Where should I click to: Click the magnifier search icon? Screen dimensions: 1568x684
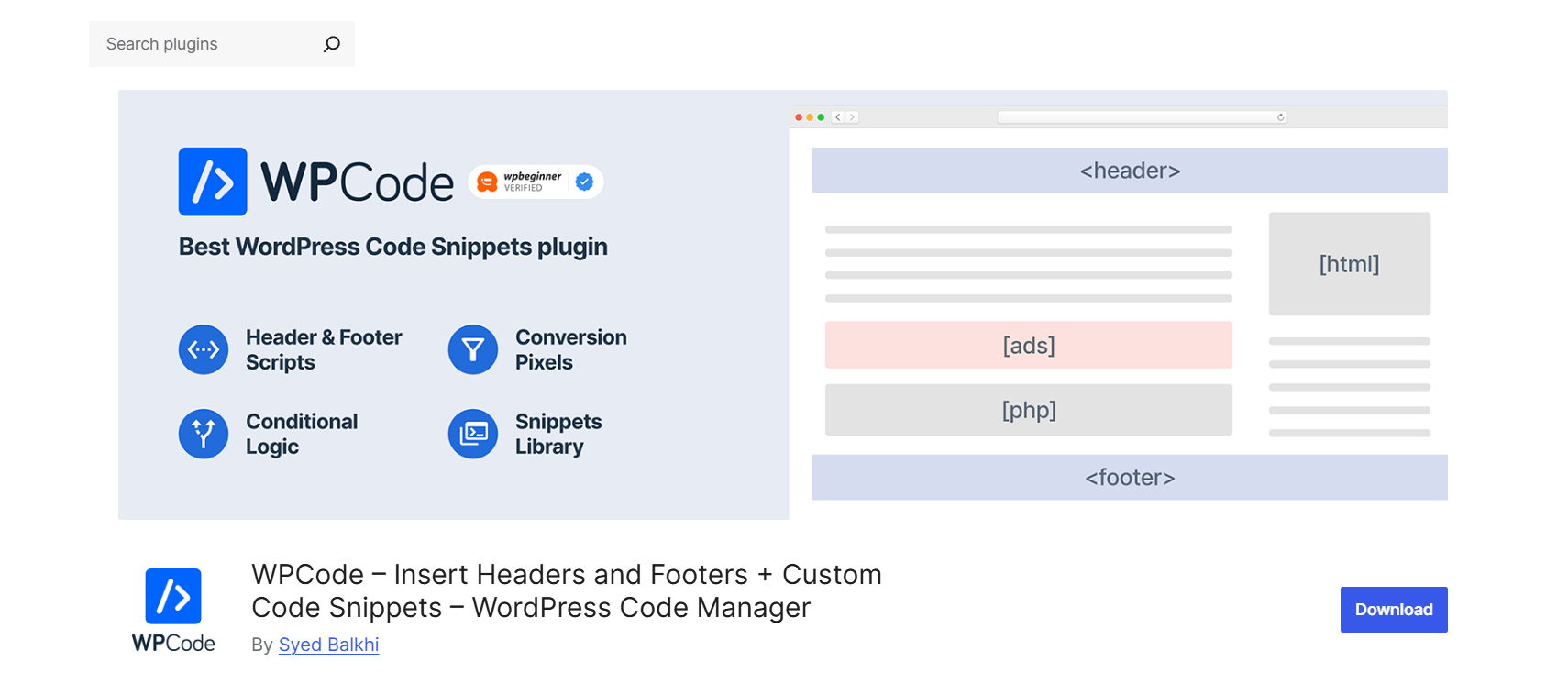(332, 44)
